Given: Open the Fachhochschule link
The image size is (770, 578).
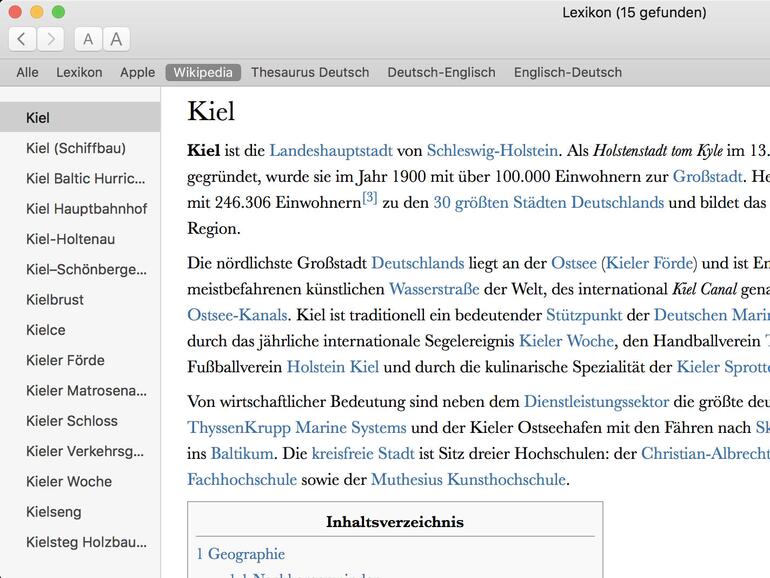Looking at the screenshot, I should [x=242, y=479].
